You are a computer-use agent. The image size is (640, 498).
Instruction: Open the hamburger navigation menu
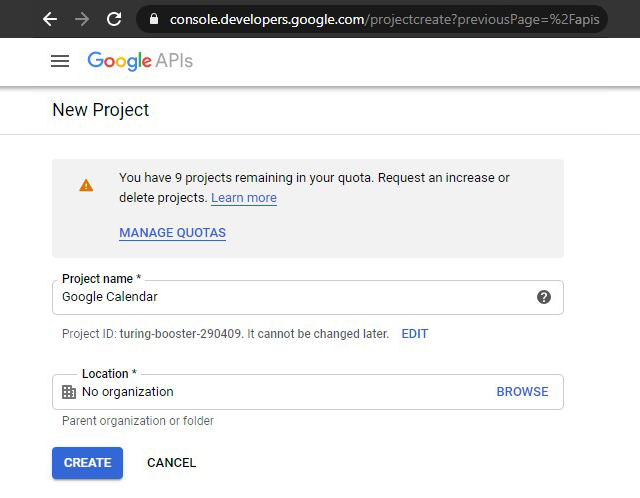click(x=60, y=61)
